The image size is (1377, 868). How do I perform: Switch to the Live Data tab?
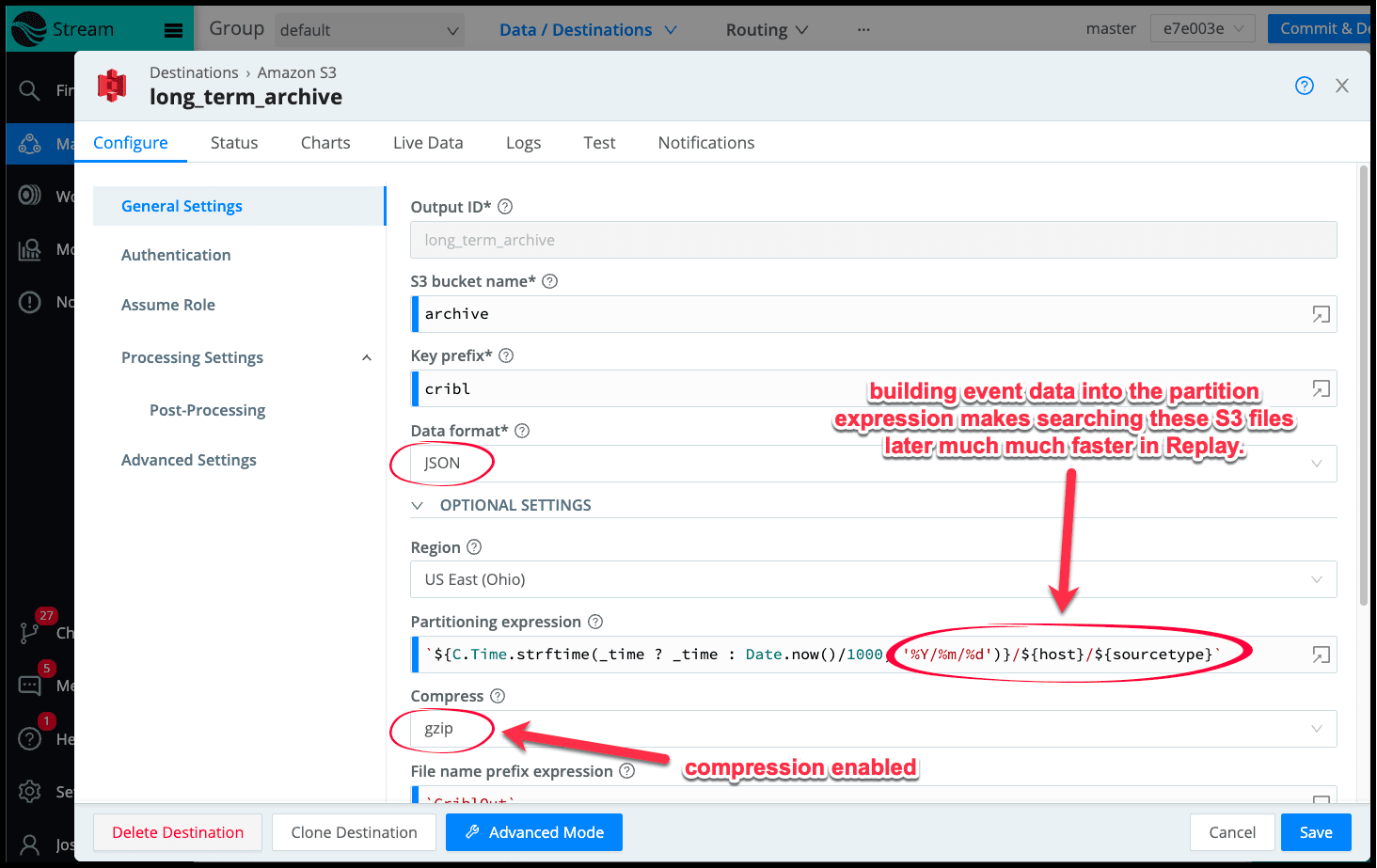[x=428, y=143]
